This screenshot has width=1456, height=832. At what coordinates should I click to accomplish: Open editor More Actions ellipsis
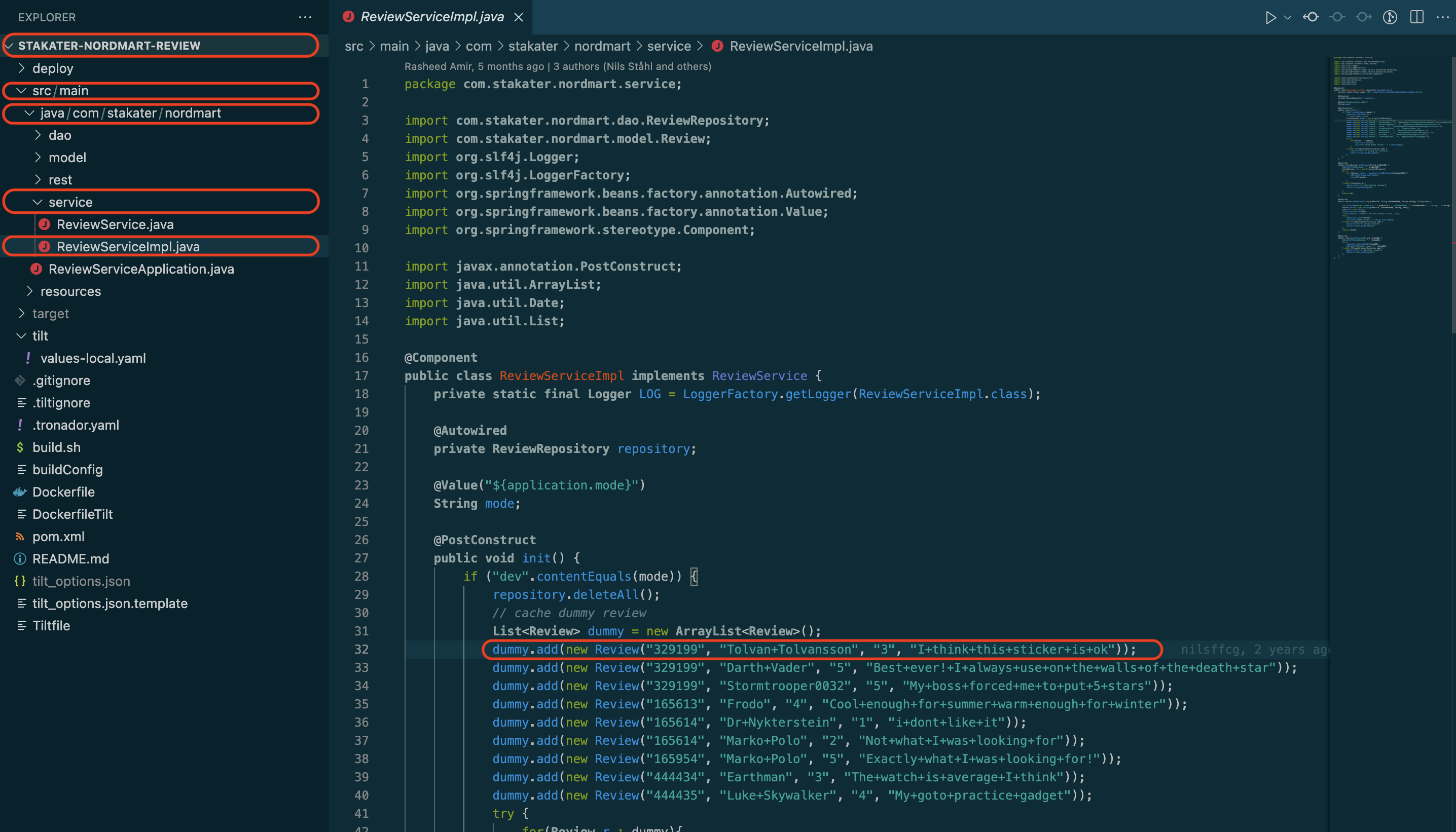pos(1442,17)
